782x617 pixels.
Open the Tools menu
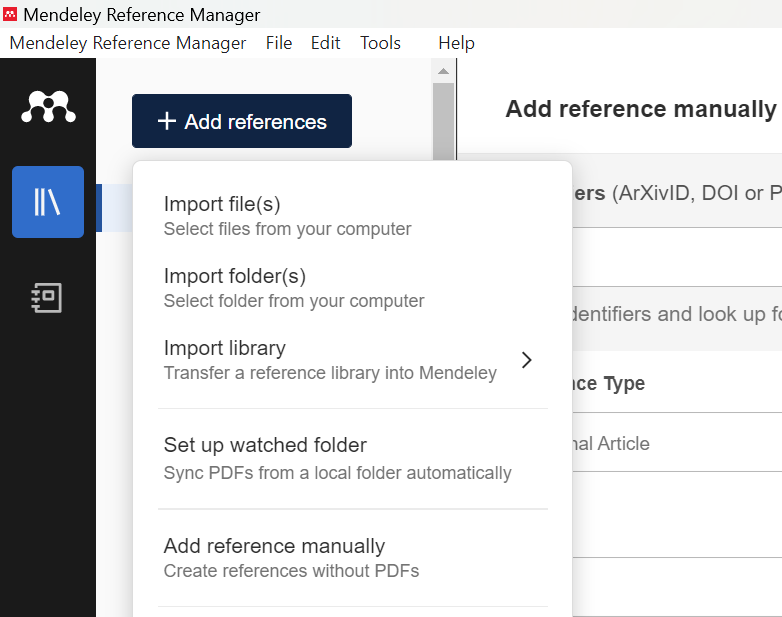380,43
